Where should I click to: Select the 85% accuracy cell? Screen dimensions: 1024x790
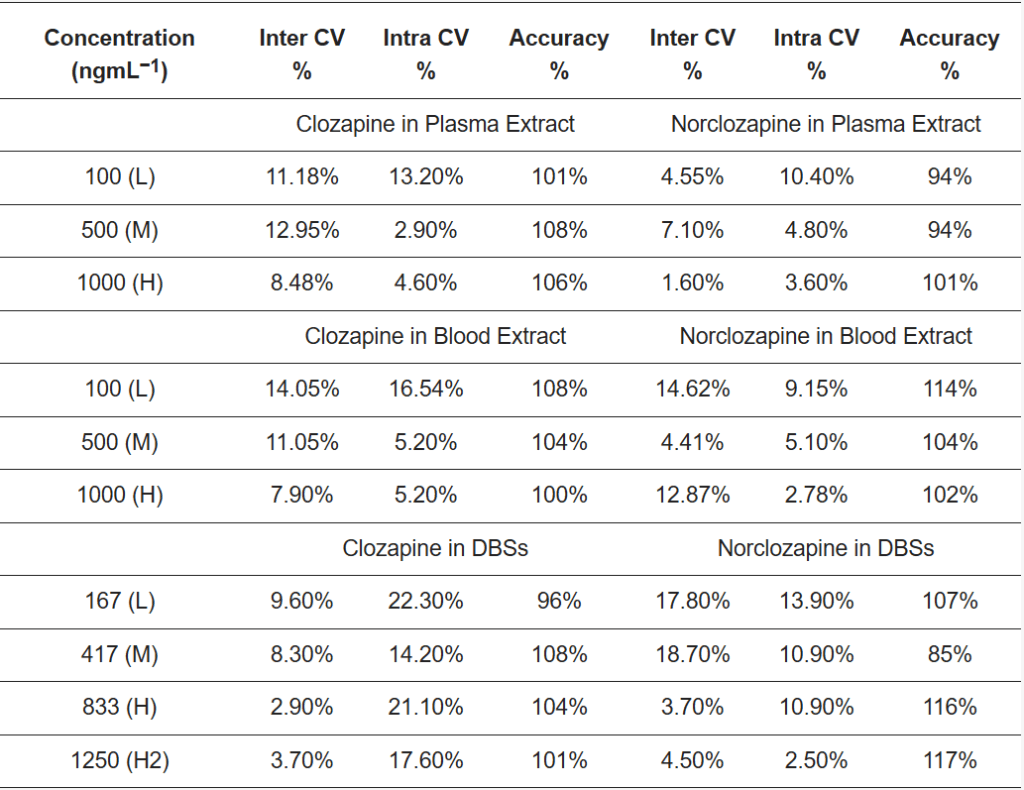coord(949,654)
